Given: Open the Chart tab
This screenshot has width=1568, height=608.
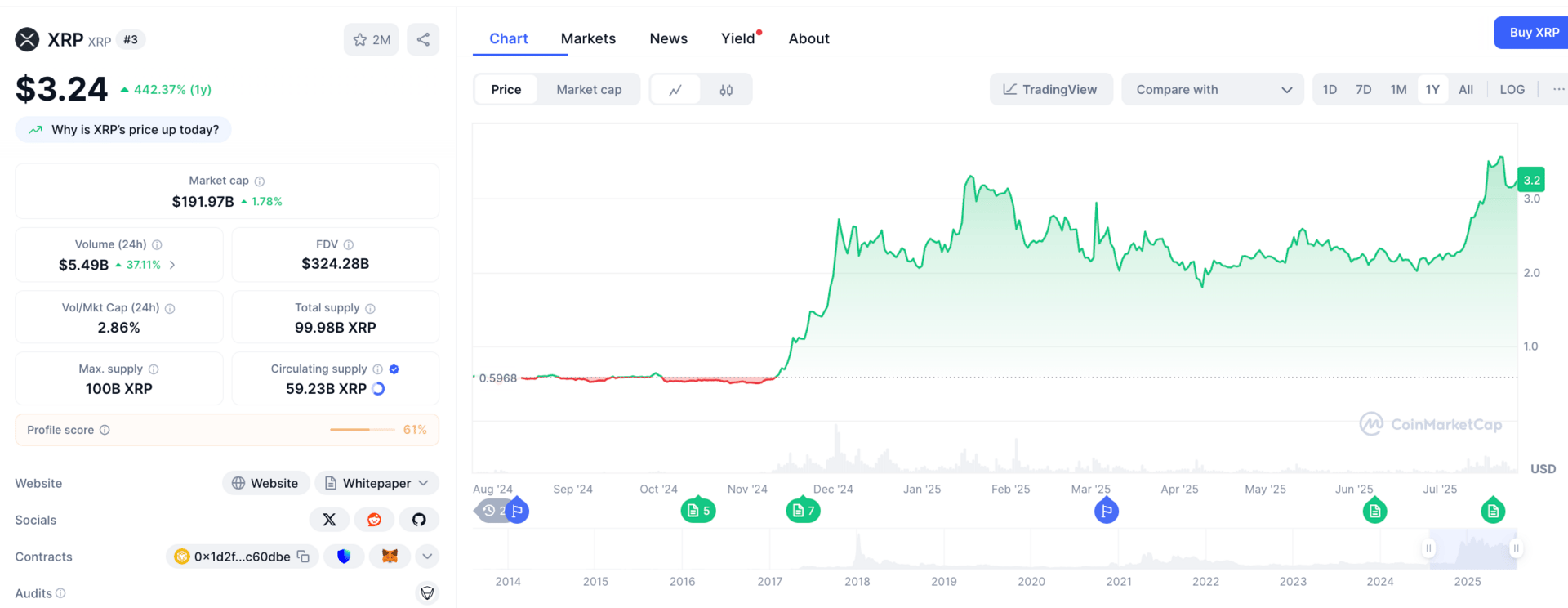Looking at the screenshot, I should [508, 38].
